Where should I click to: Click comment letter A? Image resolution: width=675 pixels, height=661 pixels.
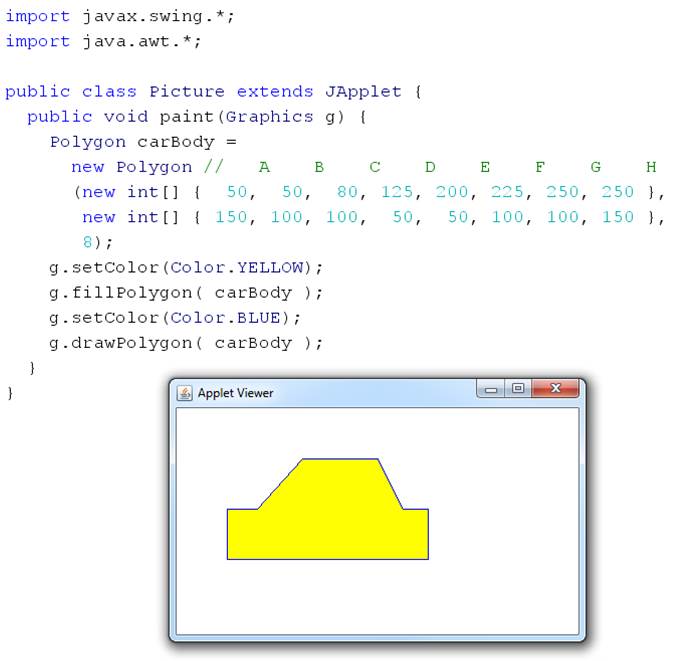point(264,167)
